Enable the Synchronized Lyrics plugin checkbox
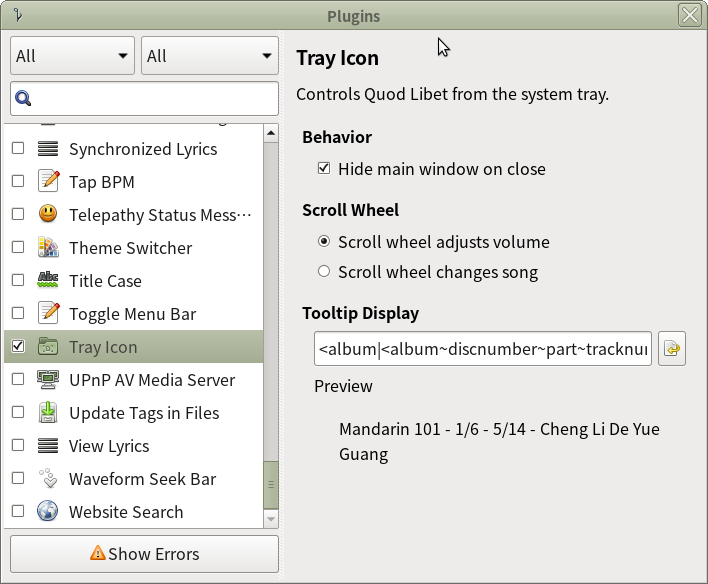Screen dimensions: 708x584 18,149
